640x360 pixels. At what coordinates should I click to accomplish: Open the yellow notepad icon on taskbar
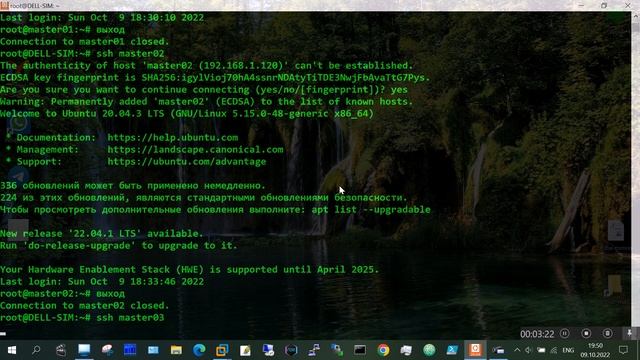coord(245,350)
